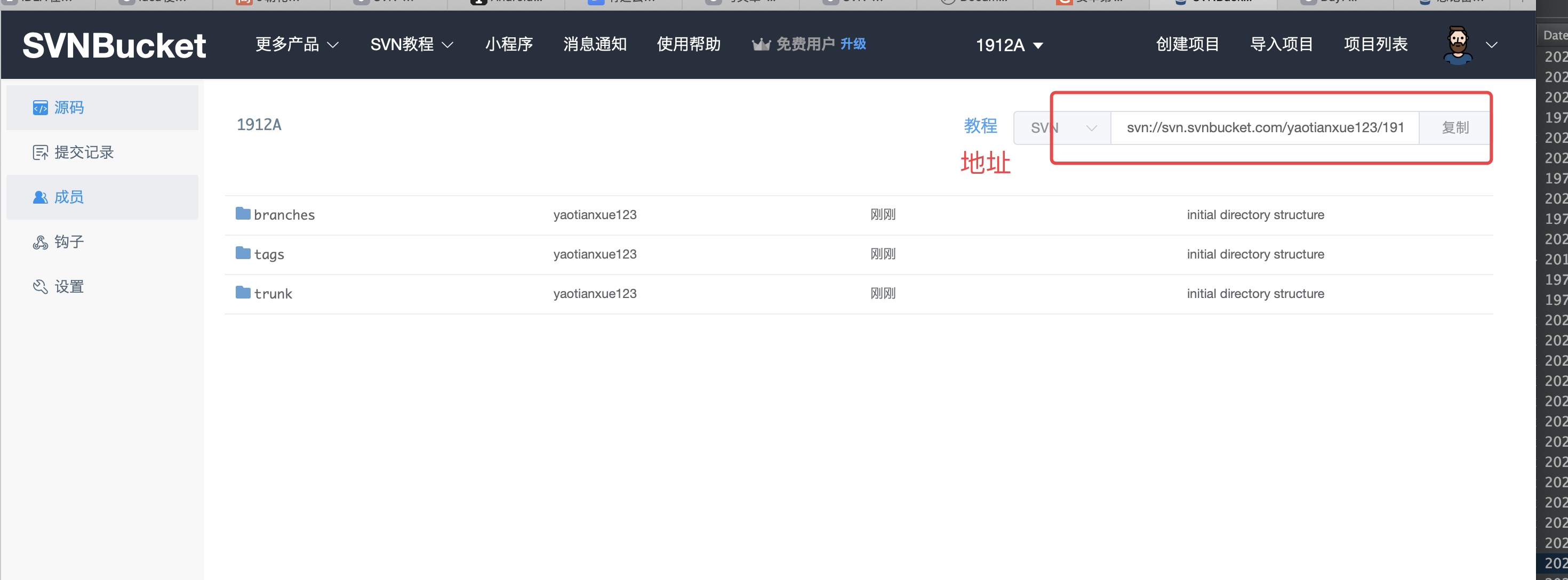Click the tags folder row
Image resolution: width=1568 pixels, height=580 pixels.
(269, 254)
